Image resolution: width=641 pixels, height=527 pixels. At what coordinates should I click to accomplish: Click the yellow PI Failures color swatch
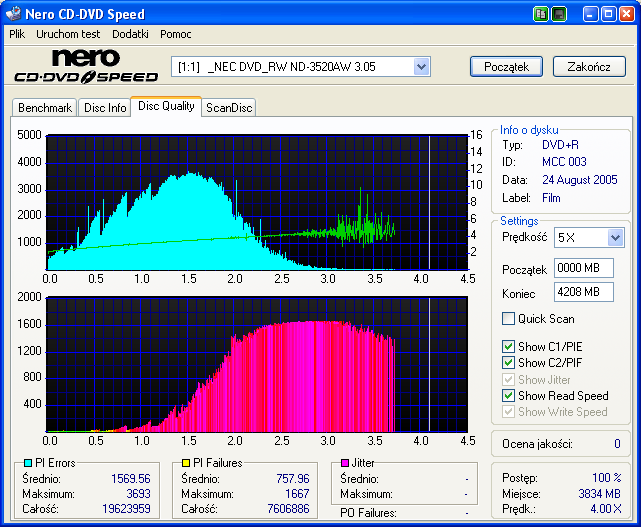186,463
